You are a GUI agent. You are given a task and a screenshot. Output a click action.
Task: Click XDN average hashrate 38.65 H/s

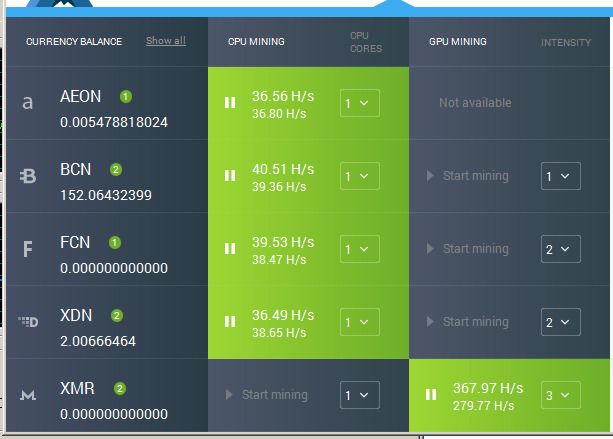click(x=279, y=333)
